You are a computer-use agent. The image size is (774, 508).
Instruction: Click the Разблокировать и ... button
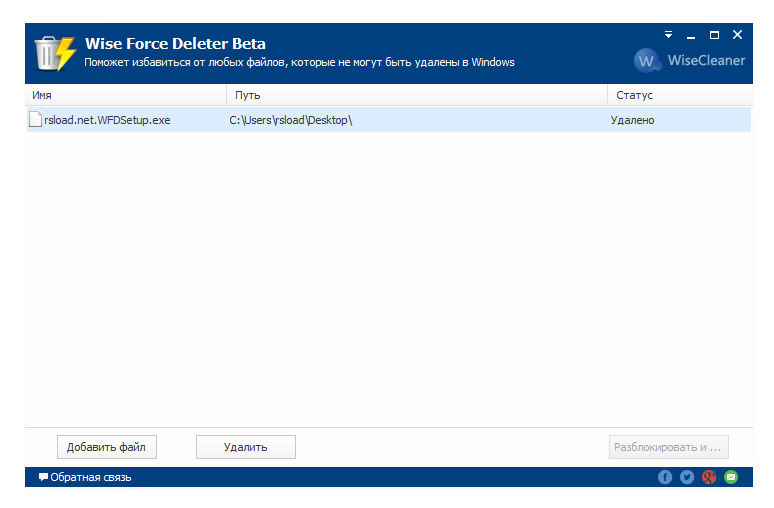(x=668, y=447)
